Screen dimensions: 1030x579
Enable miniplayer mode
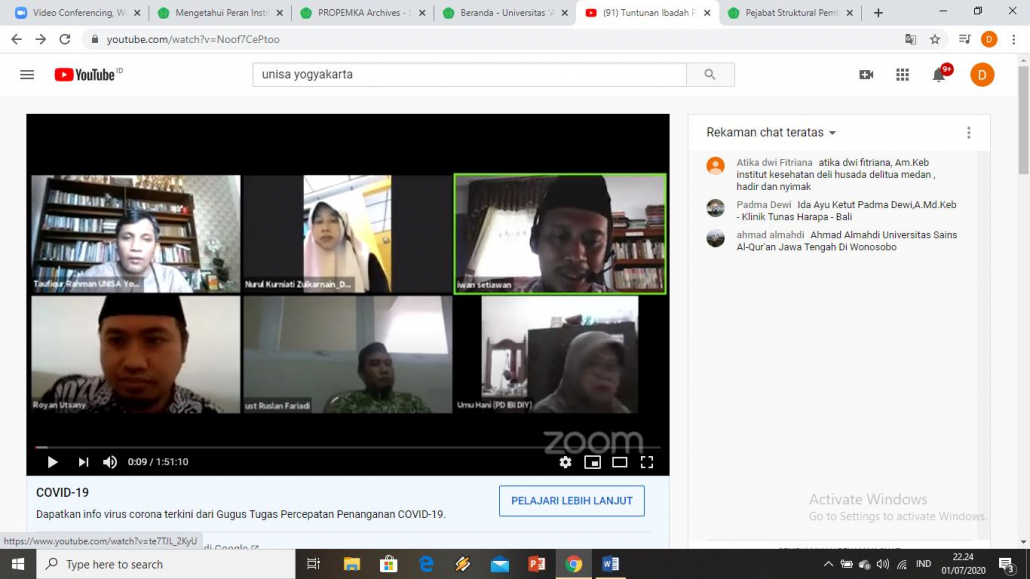coord(592,462)
